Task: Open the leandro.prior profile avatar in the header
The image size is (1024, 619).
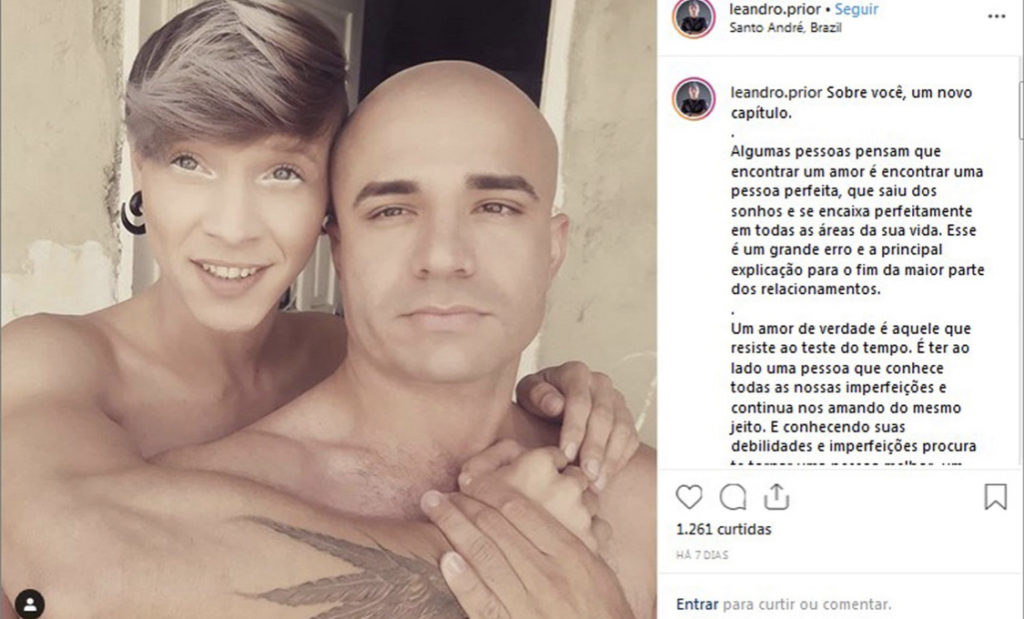Action: [694, 18]
